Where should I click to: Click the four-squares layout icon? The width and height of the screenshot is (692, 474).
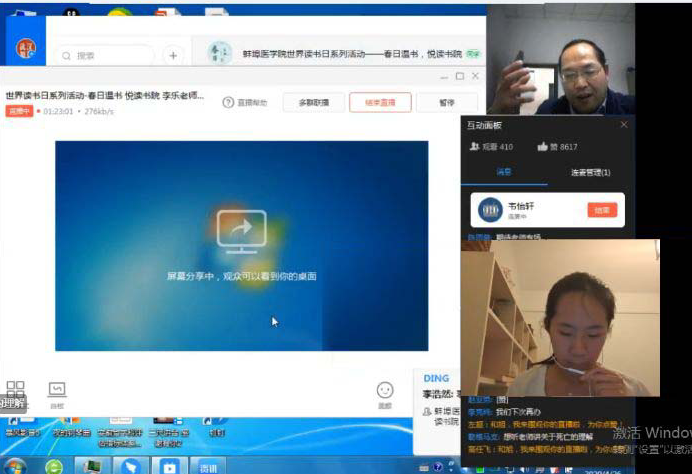(x=15, y=390)
